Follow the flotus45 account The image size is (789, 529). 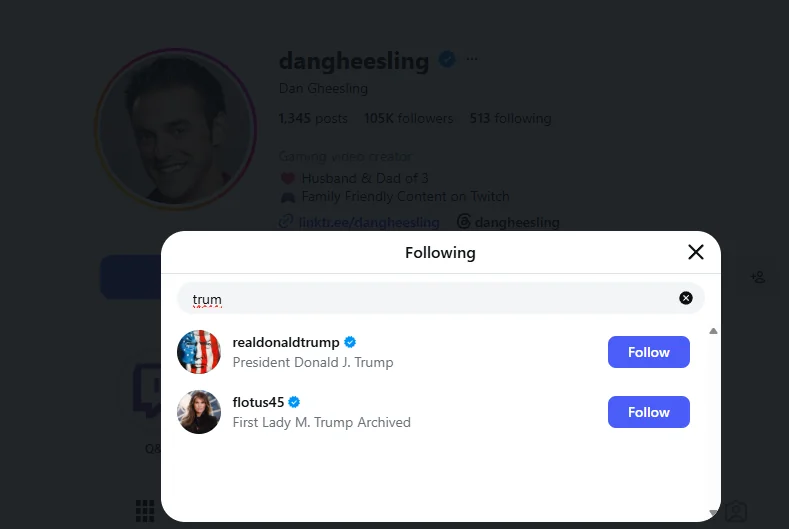(648, 412)
